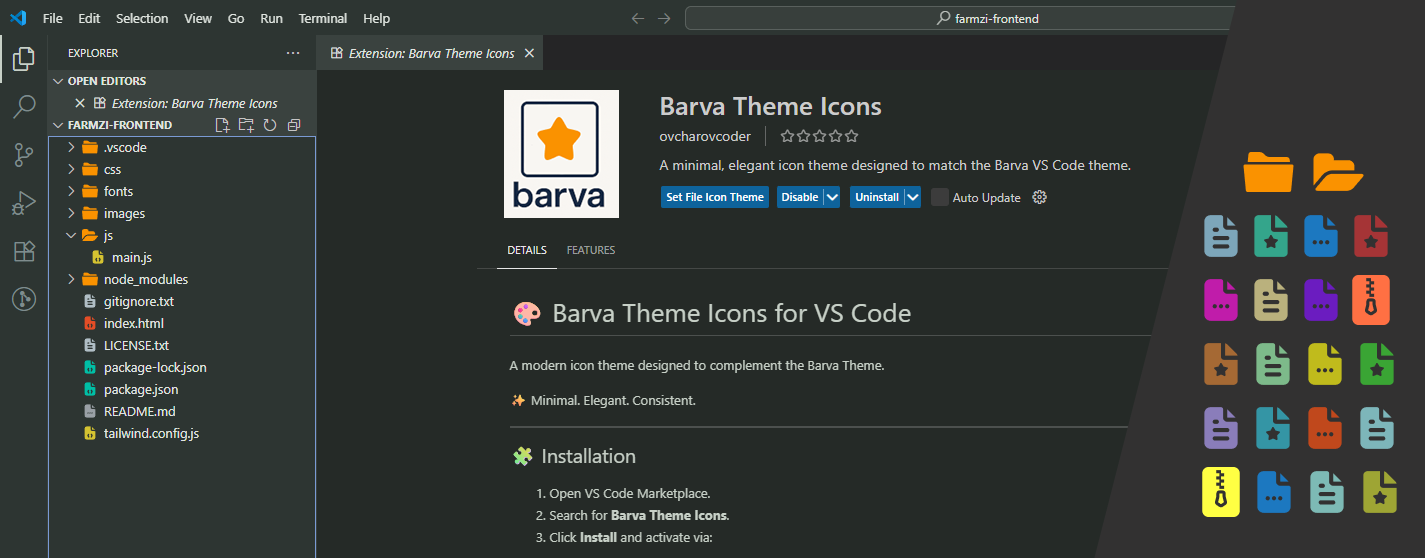Open the Run and Debug view
This screenshot has width=1425, height=558.
pos(24,203)
